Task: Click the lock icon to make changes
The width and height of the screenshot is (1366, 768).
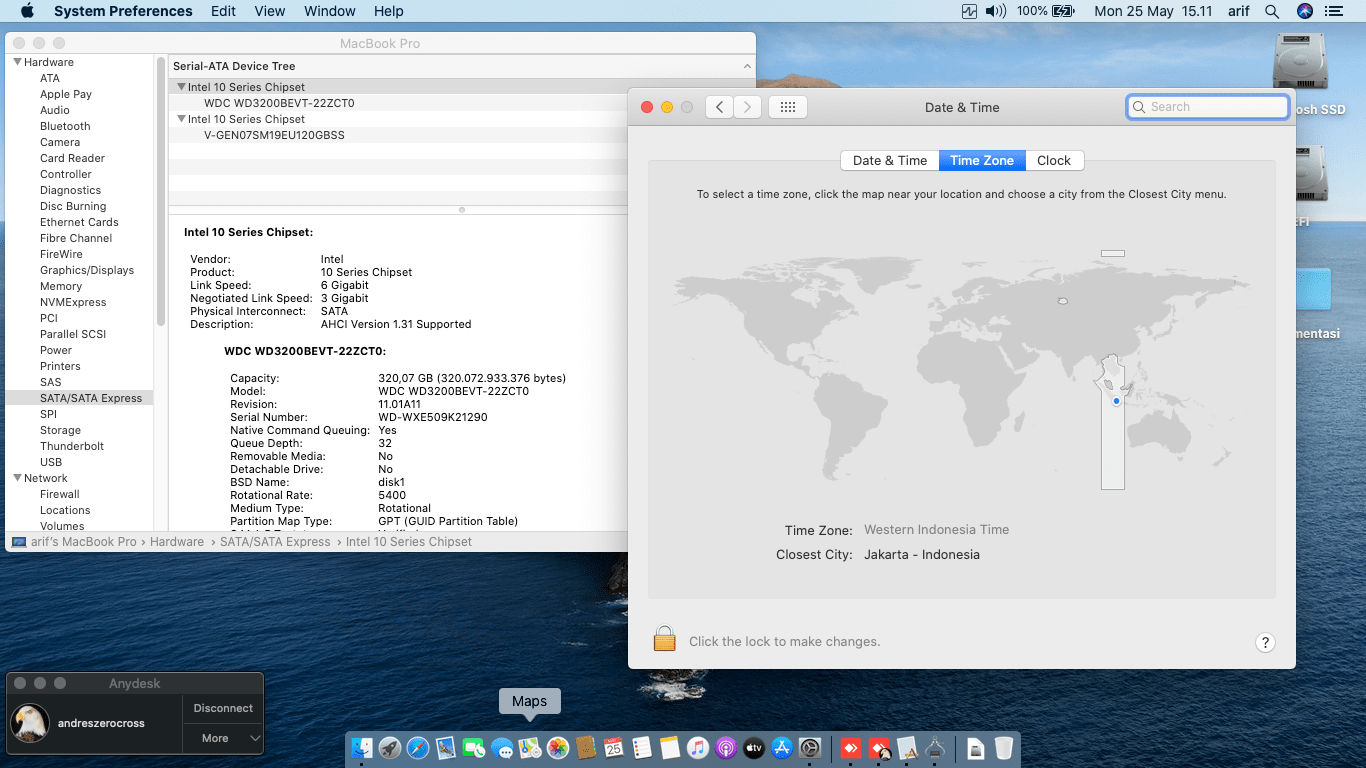Action: click(665, 638)
